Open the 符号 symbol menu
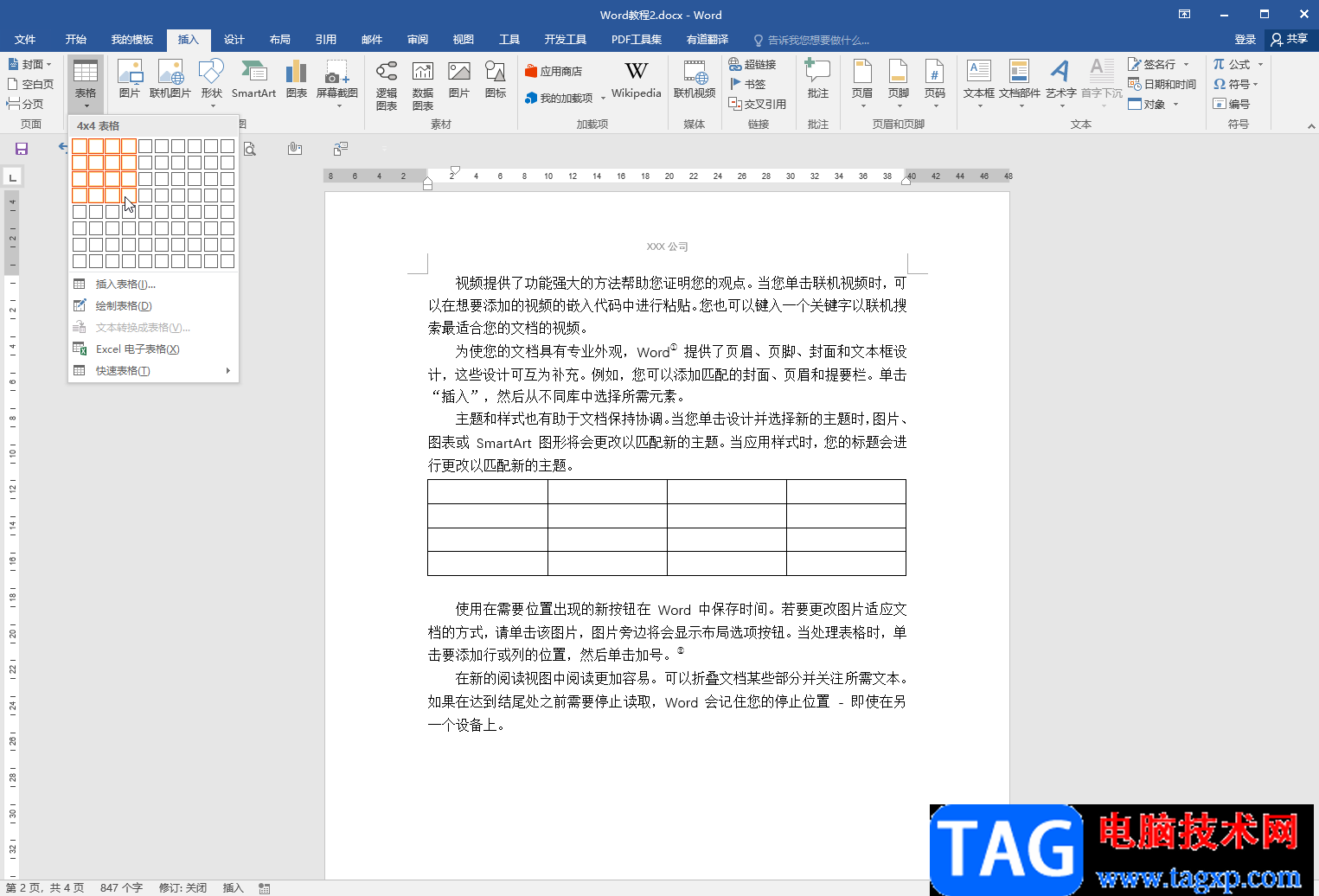1319x896 pixels. pos(1235,84)
